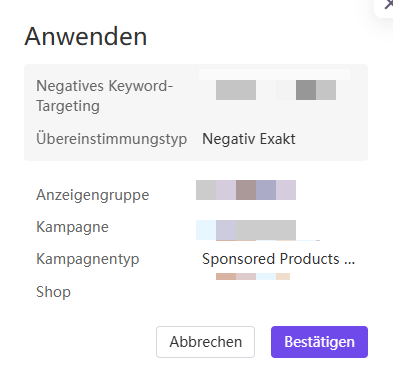Select the Kampagnentyp label
The image size is (393, 380).
[x=87, y=259]
